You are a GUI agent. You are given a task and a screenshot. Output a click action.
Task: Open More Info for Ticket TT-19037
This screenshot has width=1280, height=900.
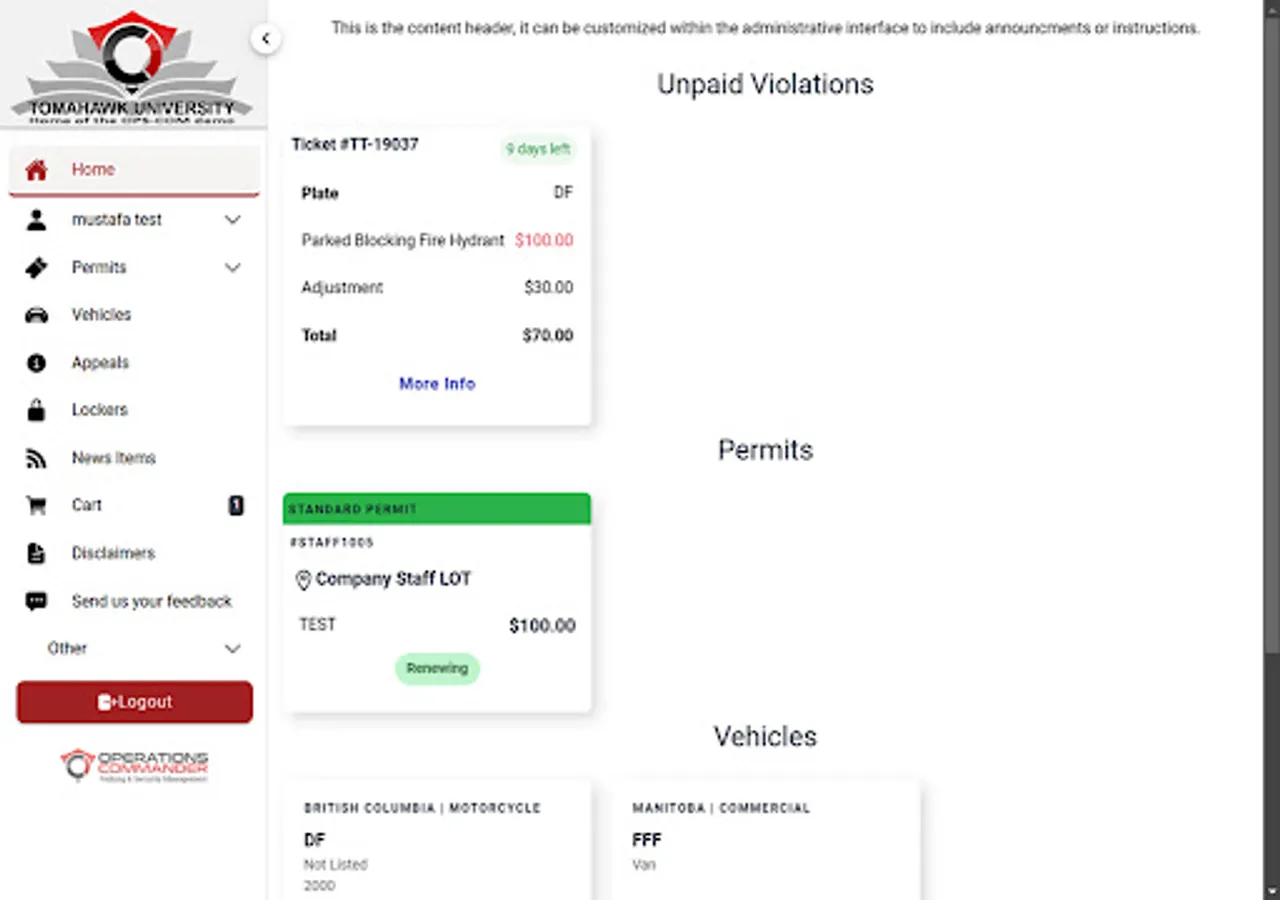437,383
